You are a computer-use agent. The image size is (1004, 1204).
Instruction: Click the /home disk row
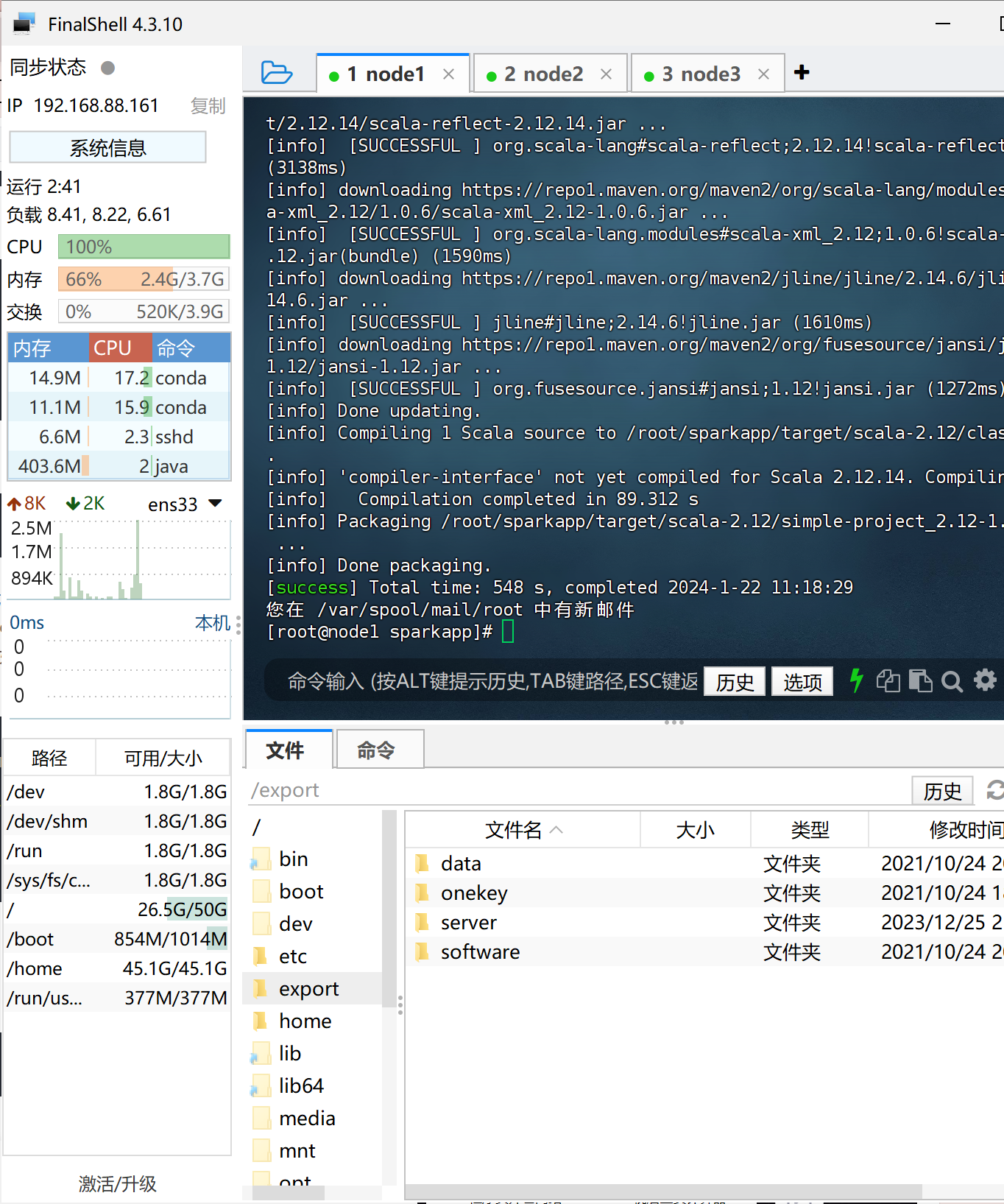pos(117,968)
